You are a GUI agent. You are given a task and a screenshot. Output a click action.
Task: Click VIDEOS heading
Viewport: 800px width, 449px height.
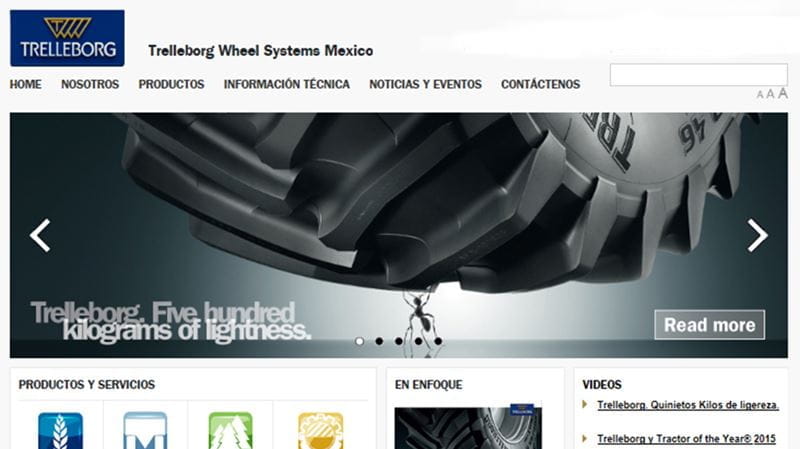point(602,385)
